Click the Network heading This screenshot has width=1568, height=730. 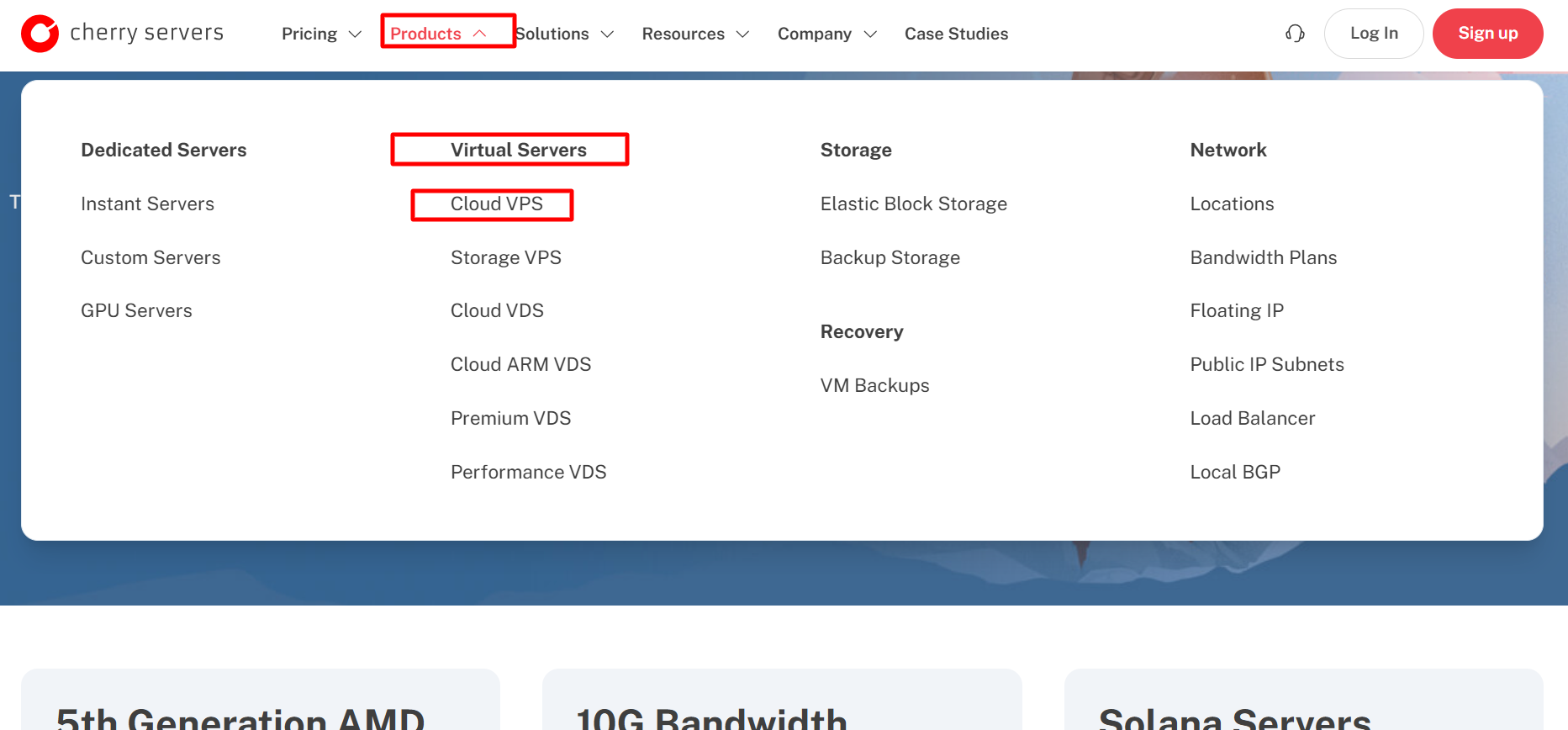point(1228,150)
